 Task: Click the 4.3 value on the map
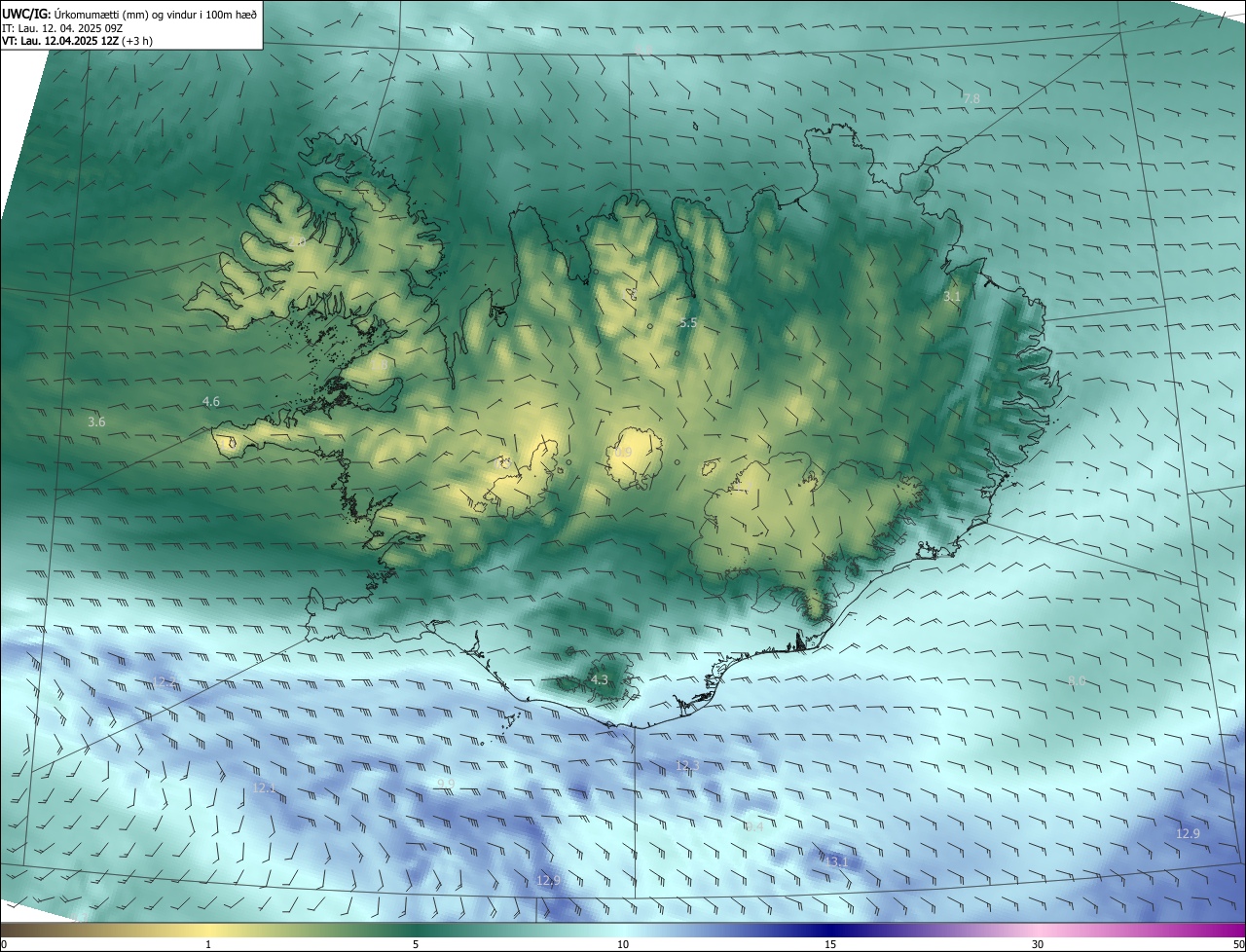[599, 679]
